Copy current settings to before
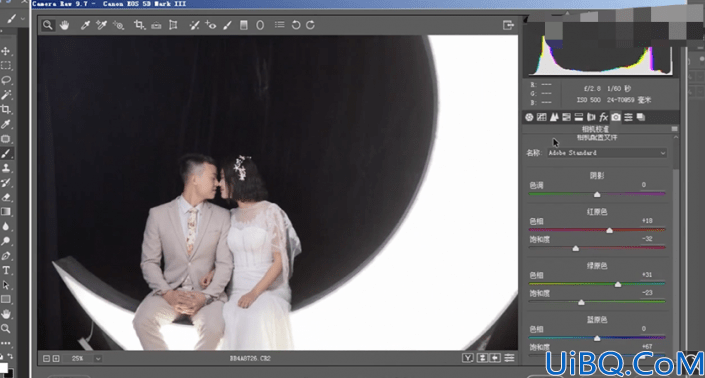This screenshot has height=378, width=705. click(495, 358)
